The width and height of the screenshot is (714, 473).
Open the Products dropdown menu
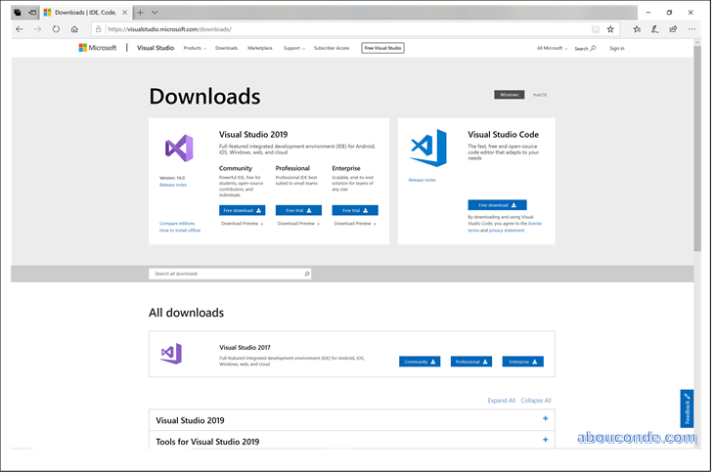click(x=194, y=48)
